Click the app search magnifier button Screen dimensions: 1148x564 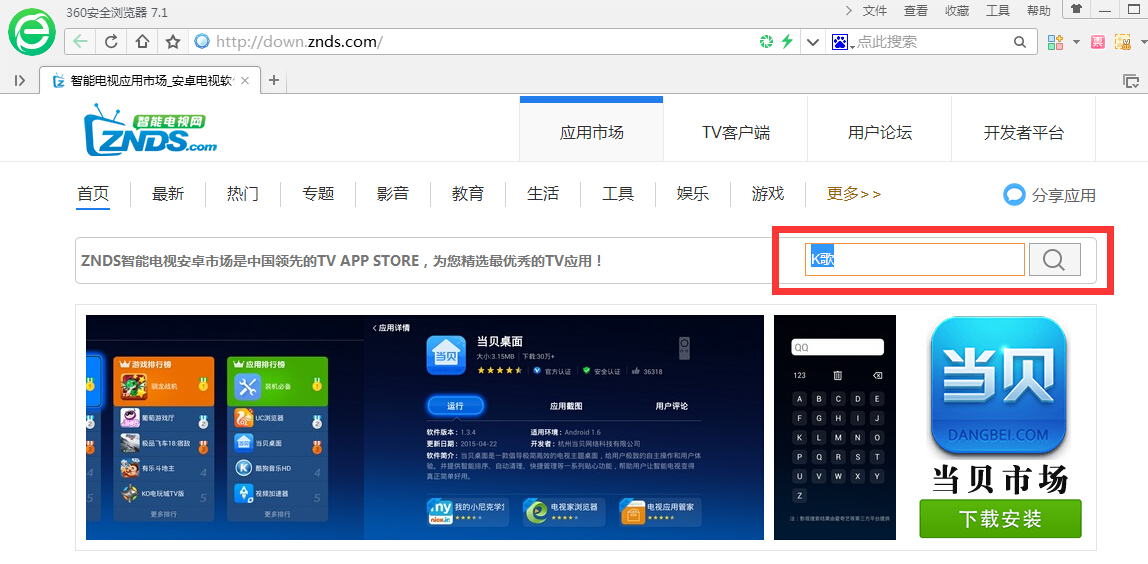1054,260
